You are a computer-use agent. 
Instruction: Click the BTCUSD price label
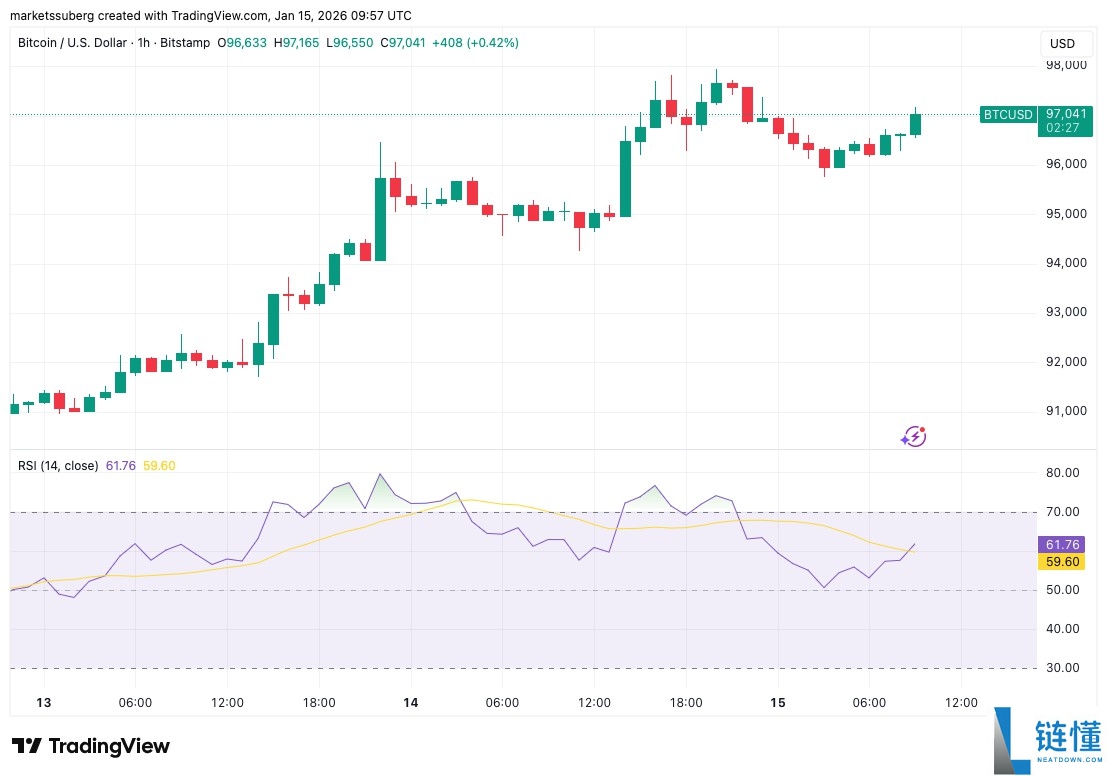point(1007,114)
